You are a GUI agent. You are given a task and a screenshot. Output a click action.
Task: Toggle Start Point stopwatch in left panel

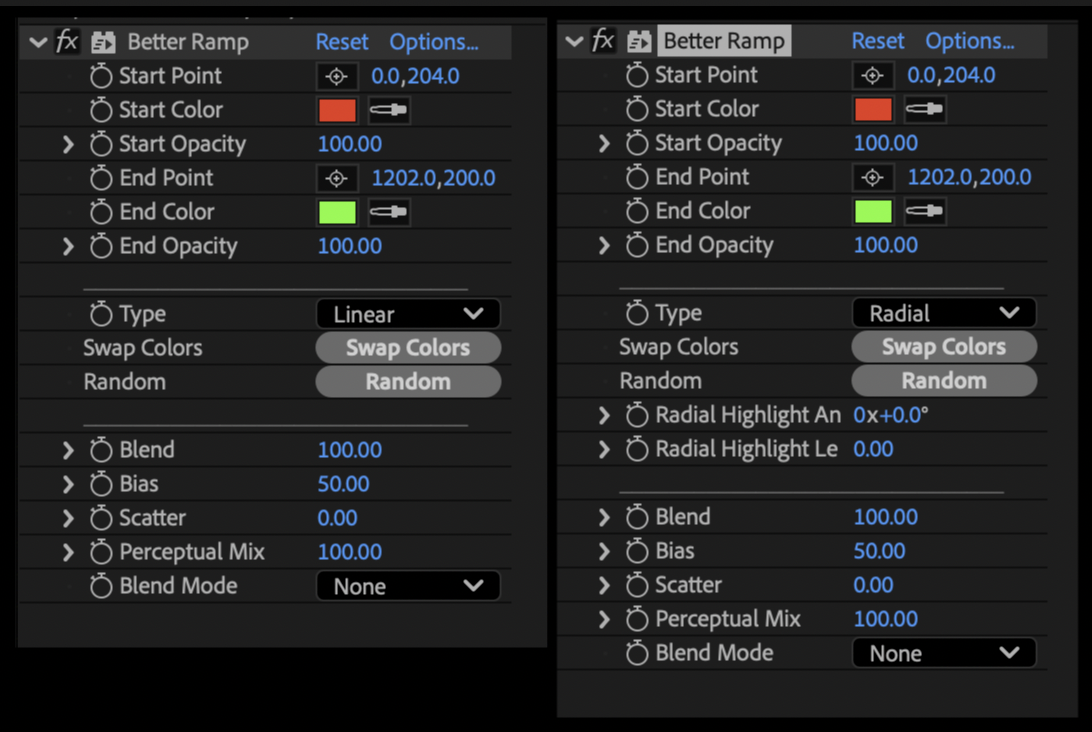[101, 76]
